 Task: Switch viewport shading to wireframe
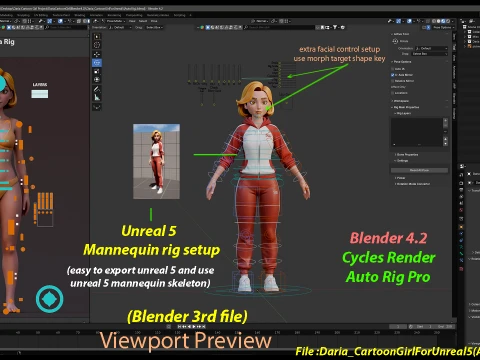point(434,21)
